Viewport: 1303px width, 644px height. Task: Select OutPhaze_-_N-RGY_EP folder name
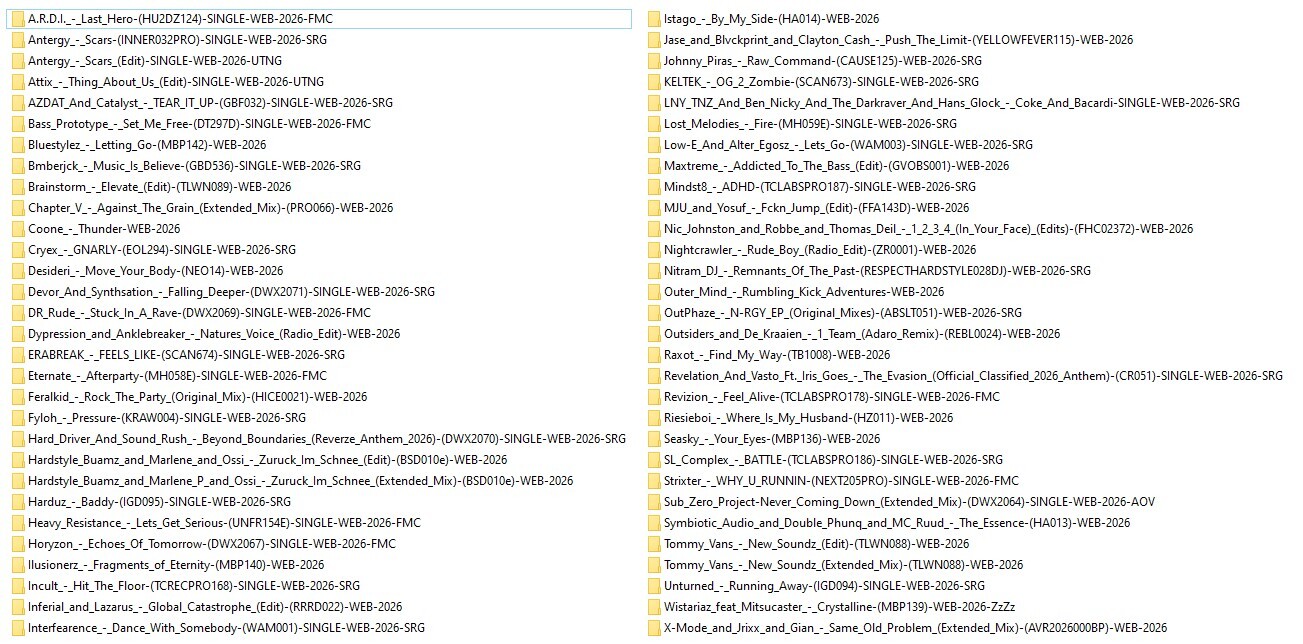coord(843,313)
